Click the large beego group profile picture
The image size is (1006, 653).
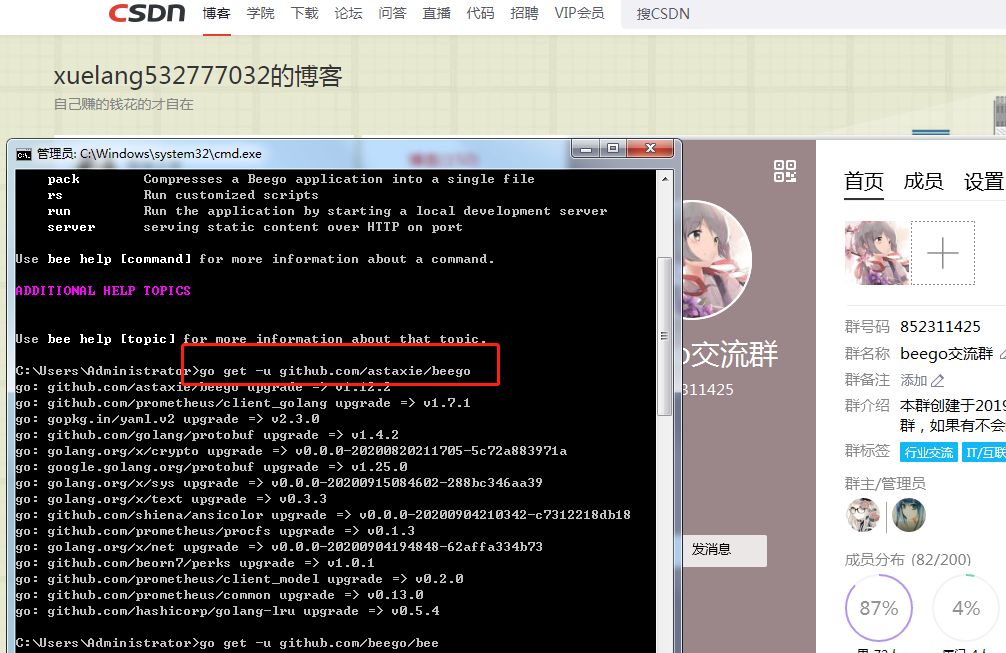(x=715, y=260)
